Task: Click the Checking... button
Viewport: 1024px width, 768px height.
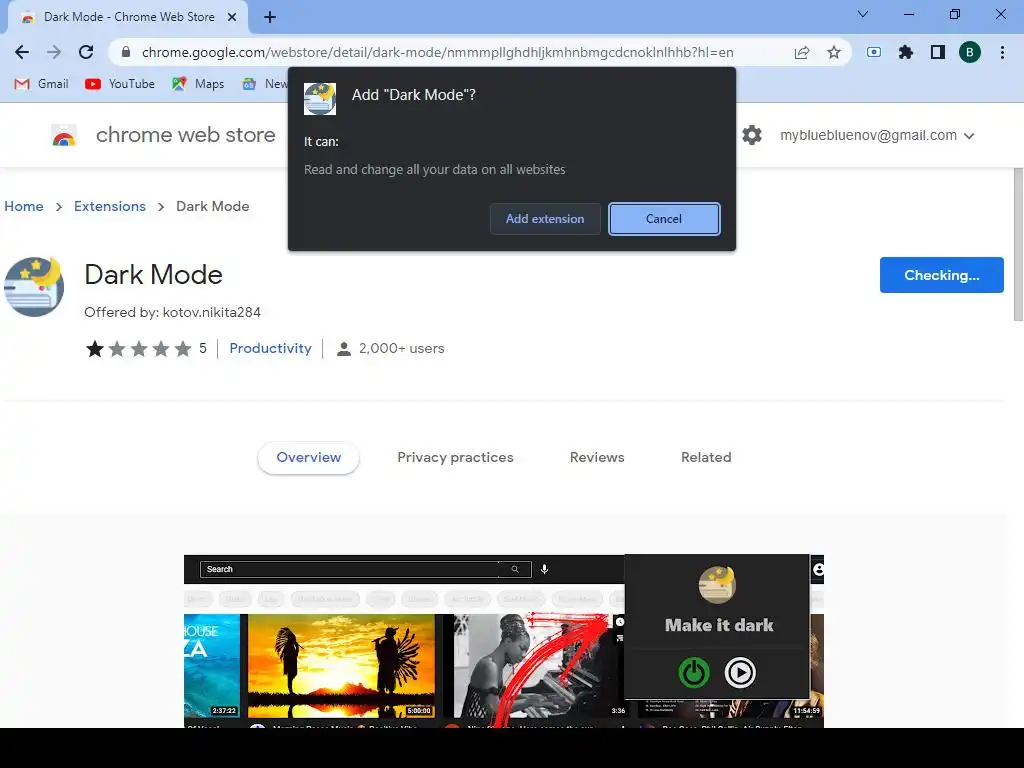Action: (x=941, y=275)
